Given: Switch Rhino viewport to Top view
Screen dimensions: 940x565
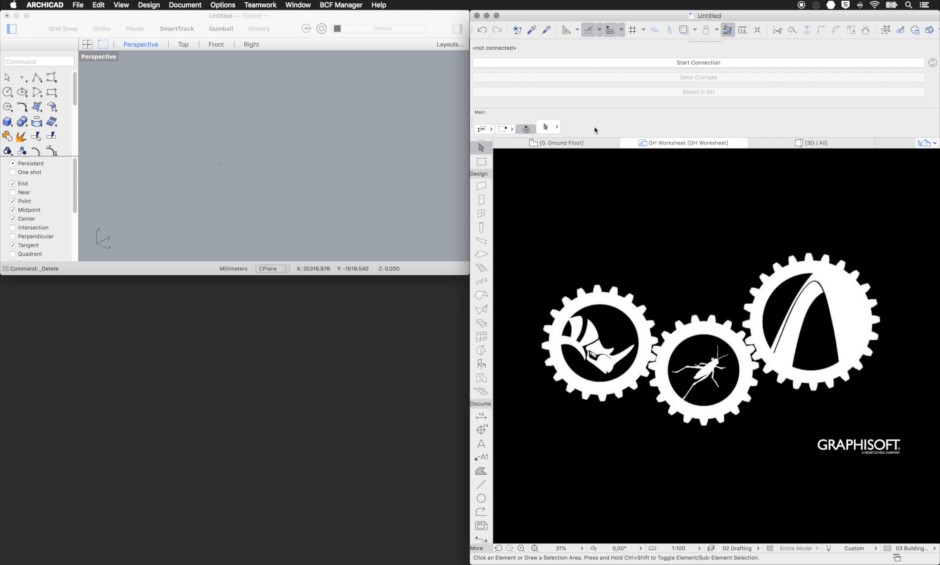Looking at the screenshot, I should click(183, 44).
